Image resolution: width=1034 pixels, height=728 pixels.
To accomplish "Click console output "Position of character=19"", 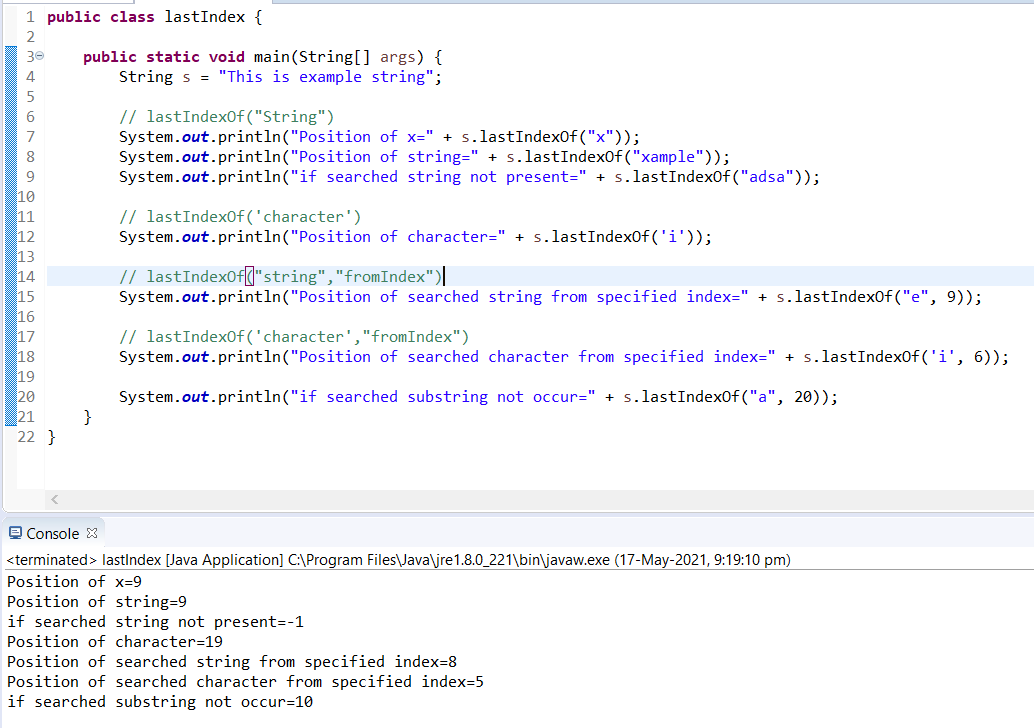I will point(115,642).
